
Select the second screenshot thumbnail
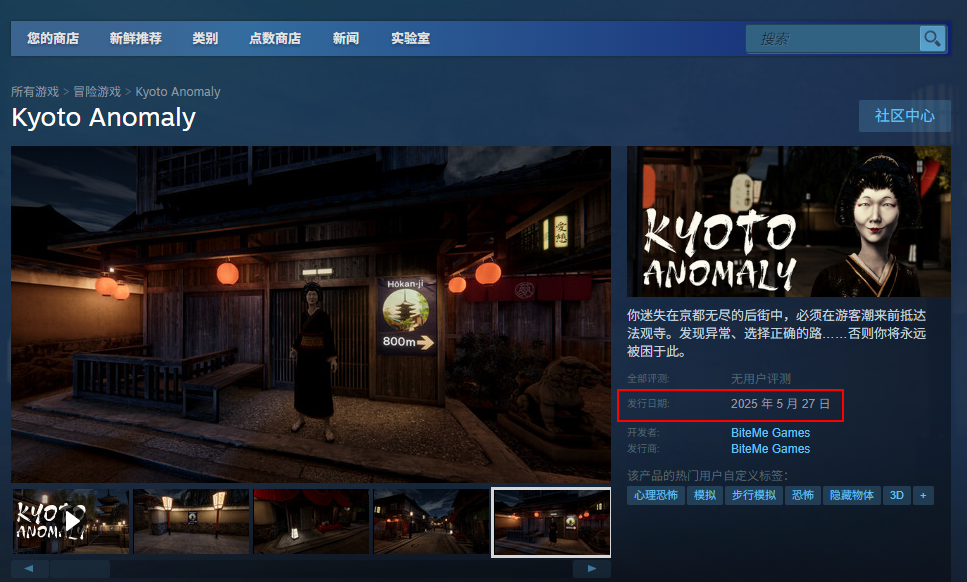pos(191,521)
